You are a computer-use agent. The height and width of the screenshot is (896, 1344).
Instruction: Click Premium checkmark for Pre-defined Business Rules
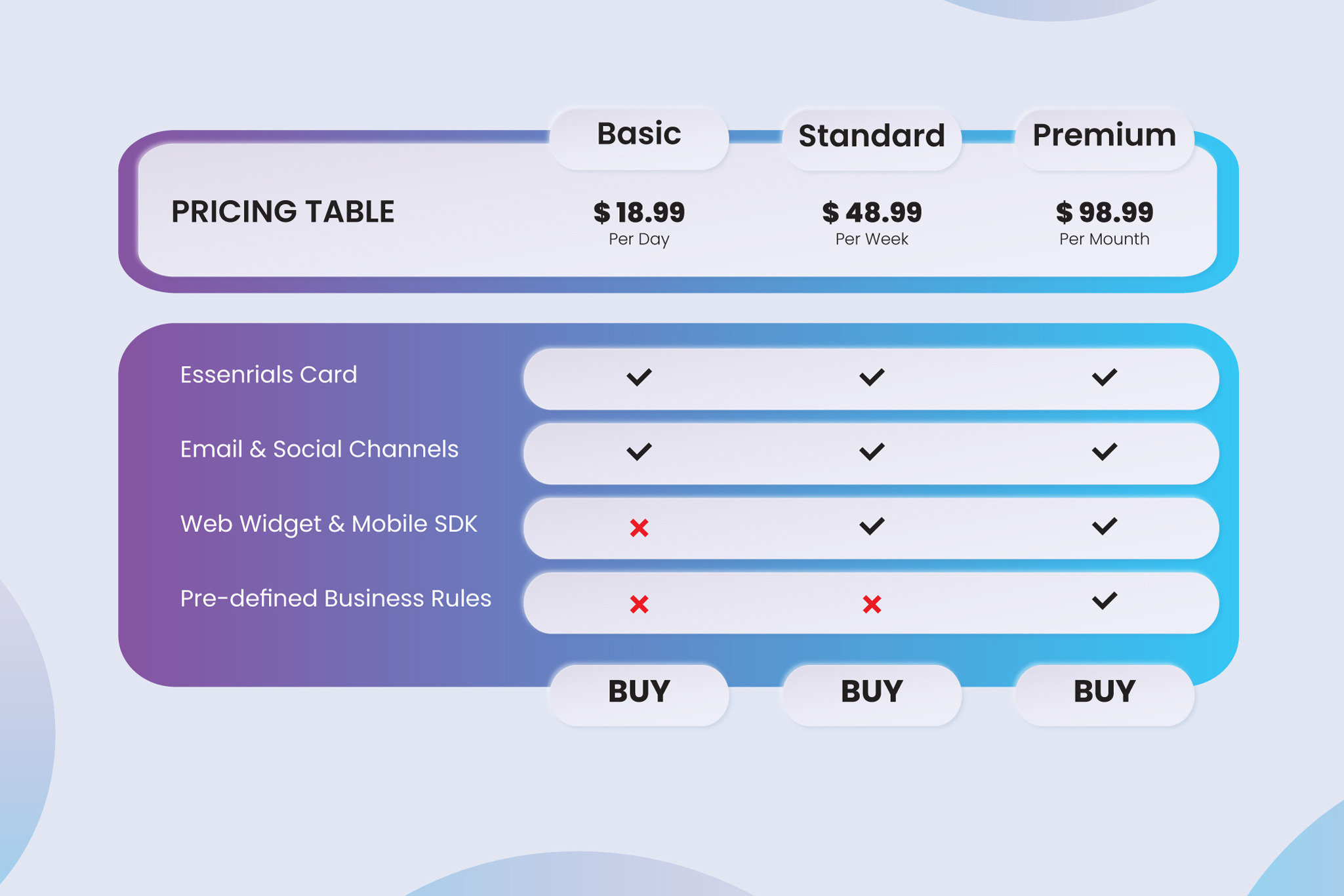pos(1104,600)
